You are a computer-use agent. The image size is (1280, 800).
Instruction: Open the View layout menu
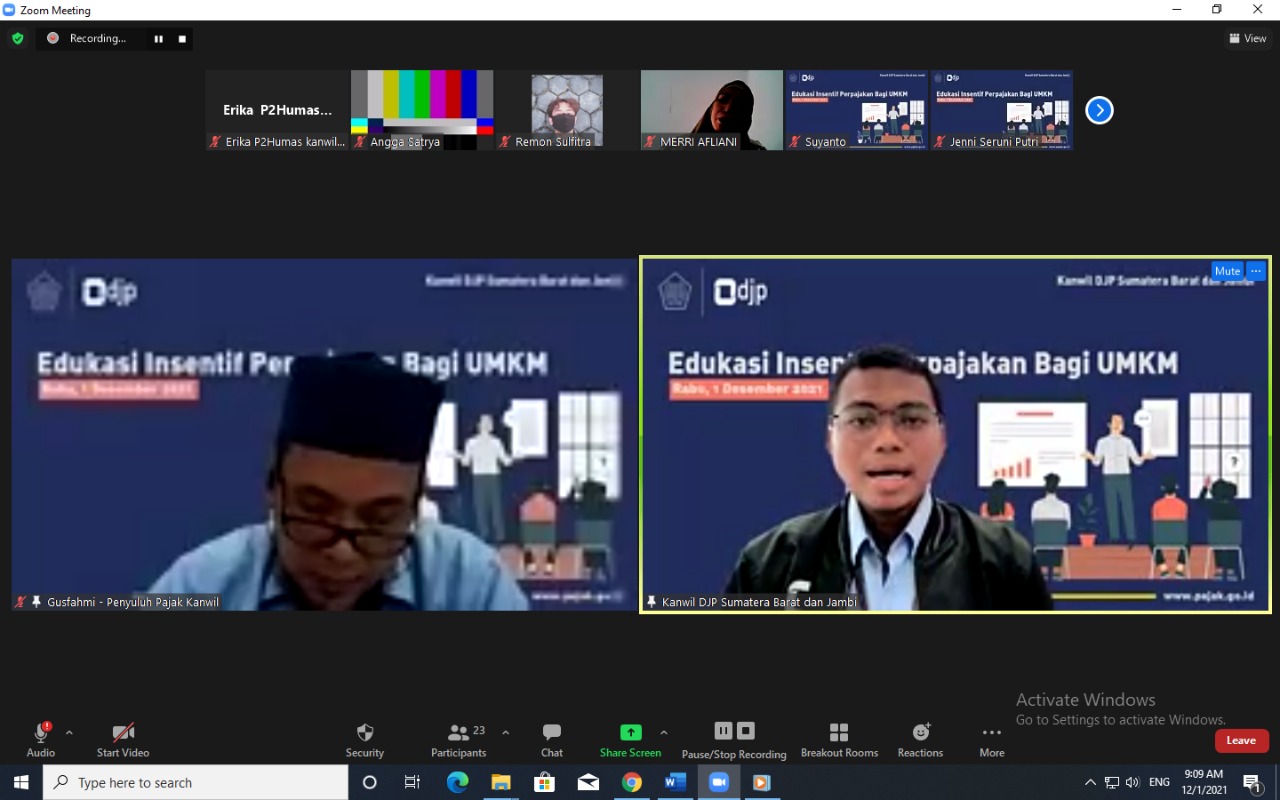(1248, 39)
